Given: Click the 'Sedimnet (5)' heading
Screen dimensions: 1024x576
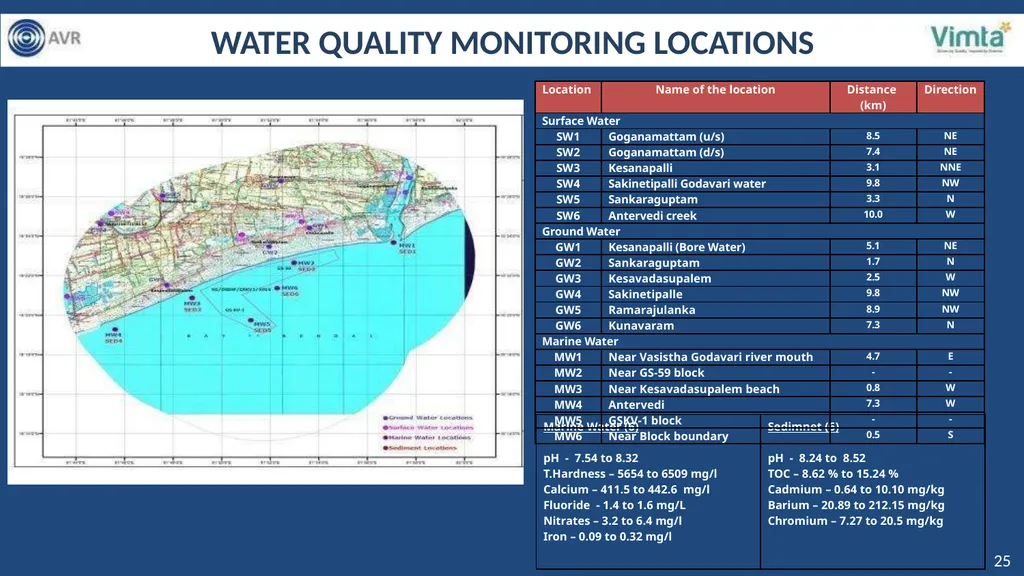Looking at the screenshot, I should pos(803,426).
